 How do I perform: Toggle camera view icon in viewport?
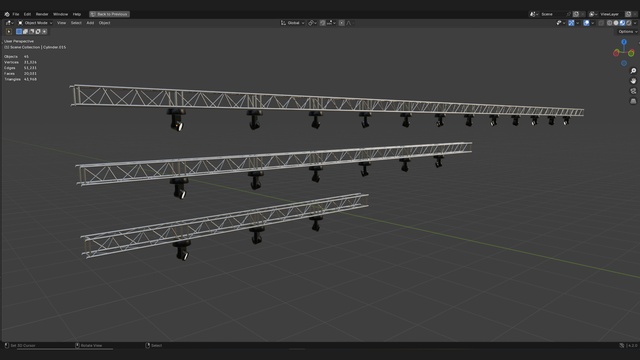pyautogui.click(x=633, y=91)
